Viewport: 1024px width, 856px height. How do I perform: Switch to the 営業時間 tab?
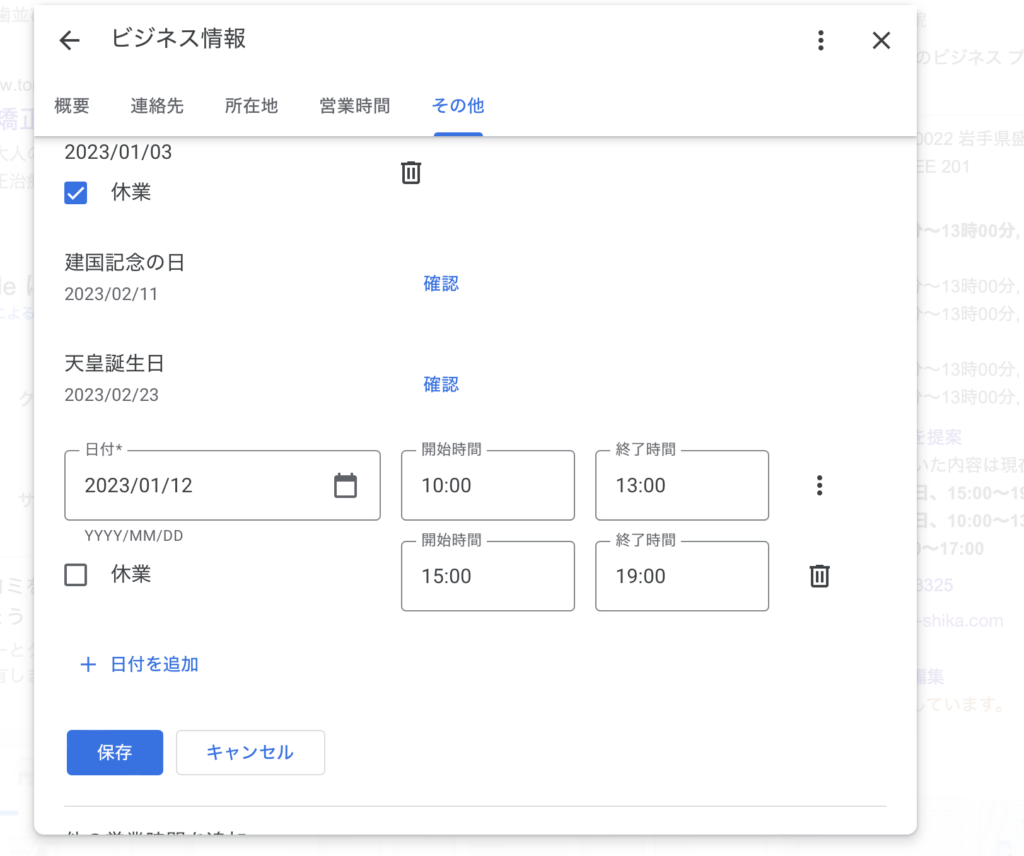point(354,106)
